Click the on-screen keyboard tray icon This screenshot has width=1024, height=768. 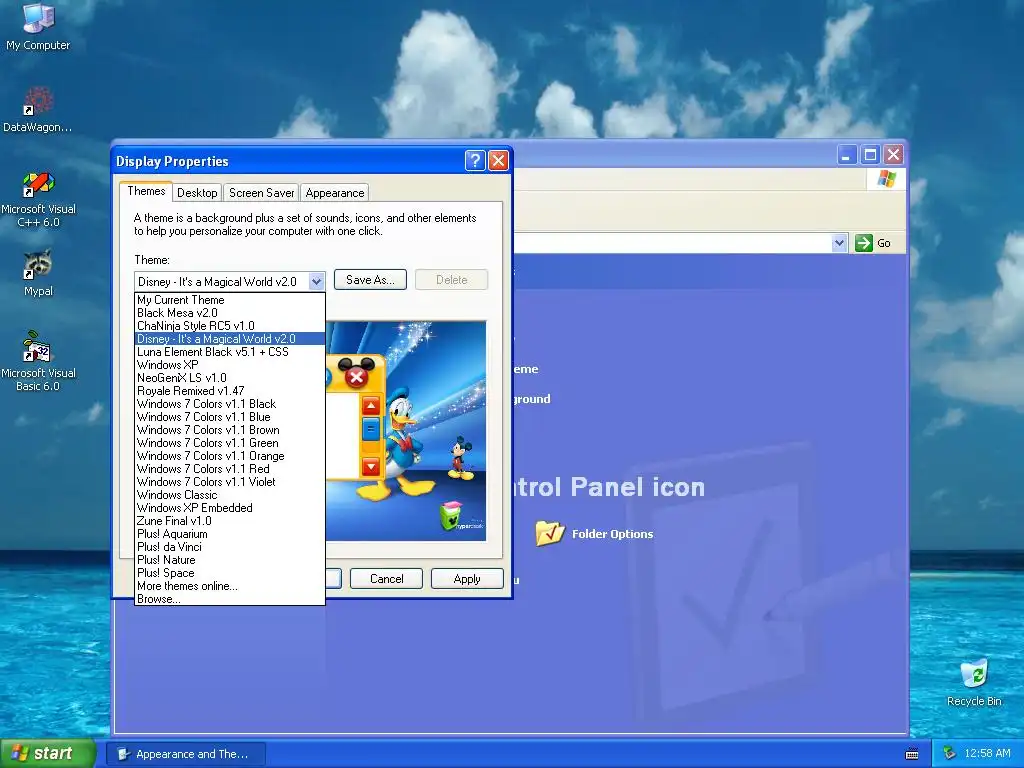(x=912, y=754)
